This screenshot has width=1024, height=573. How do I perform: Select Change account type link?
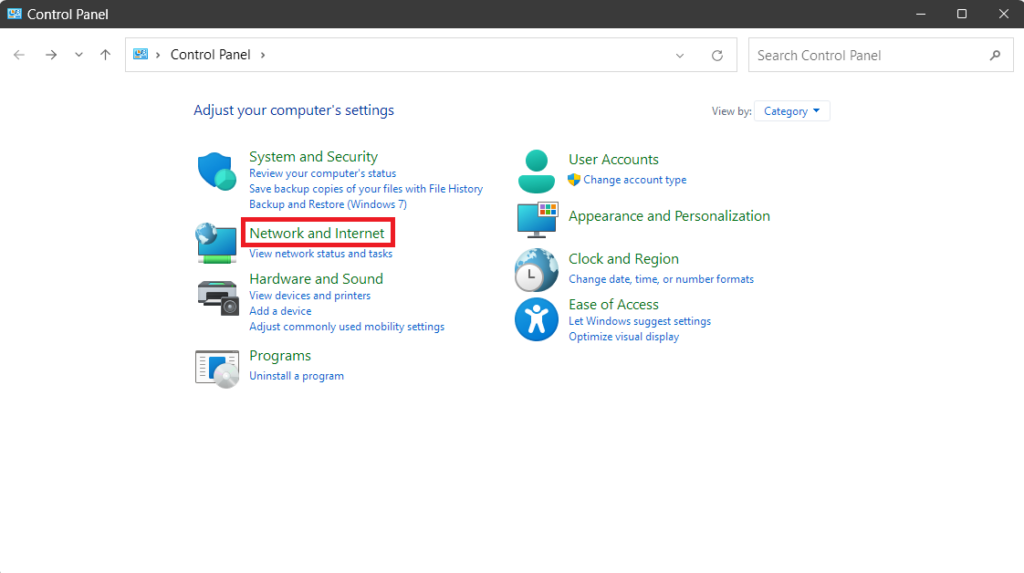coord(634,180)
